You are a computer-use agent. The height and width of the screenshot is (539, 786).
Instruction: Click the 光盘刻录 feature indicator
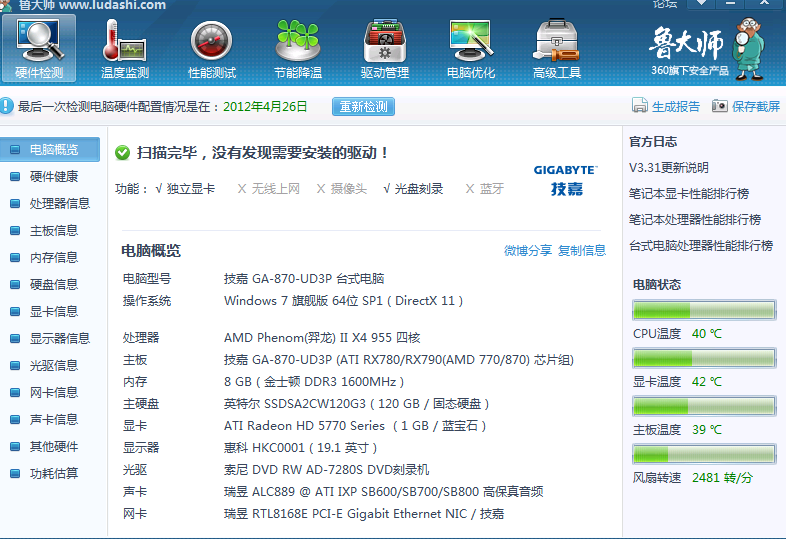[x=413, y=189]
